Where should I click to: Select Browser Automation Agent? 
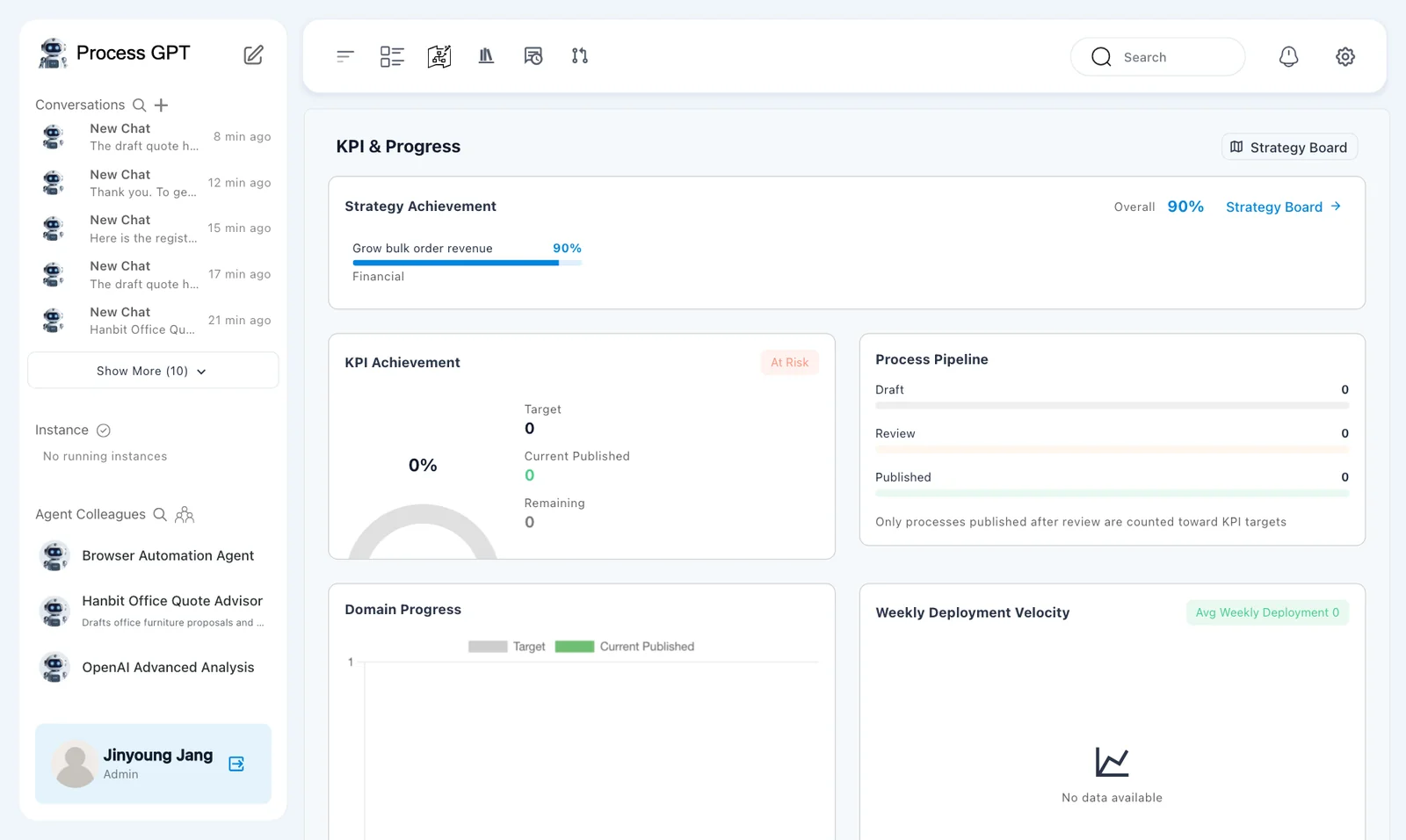[153, 555]
